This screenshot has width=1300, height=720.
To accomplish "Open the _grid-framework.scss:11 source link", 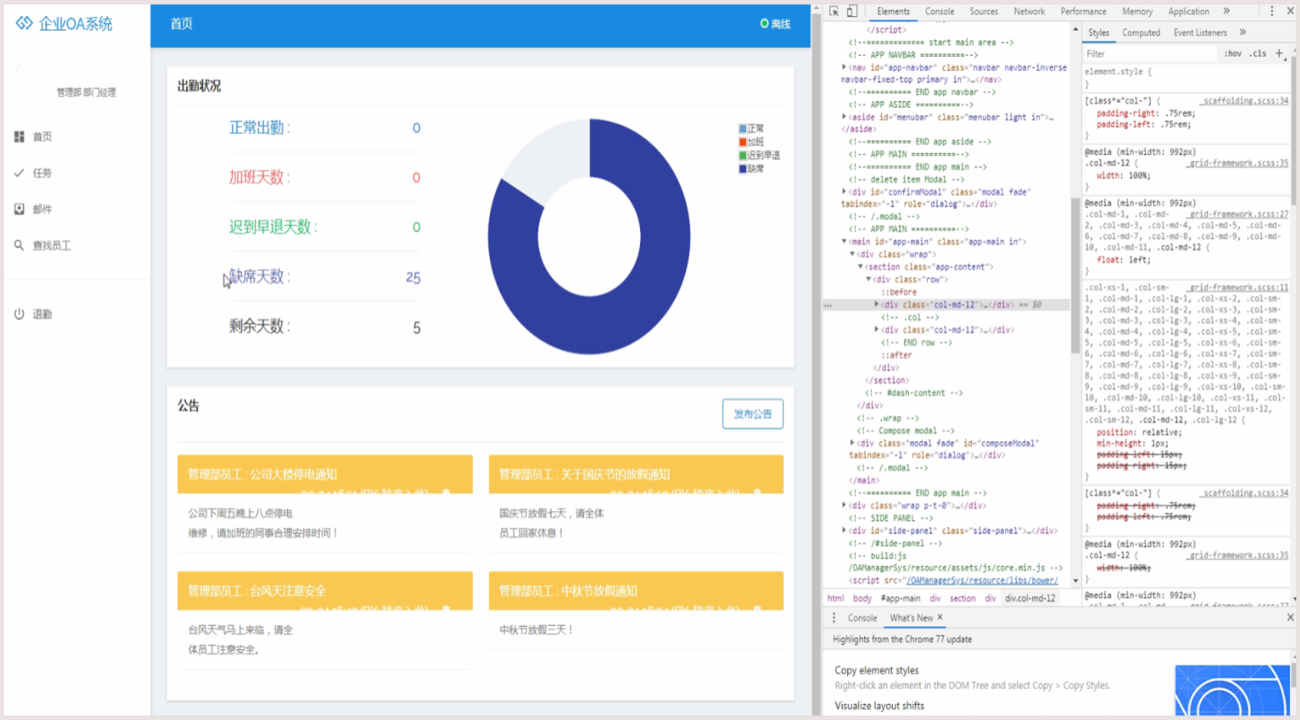I will click(x=1236, y=287).
